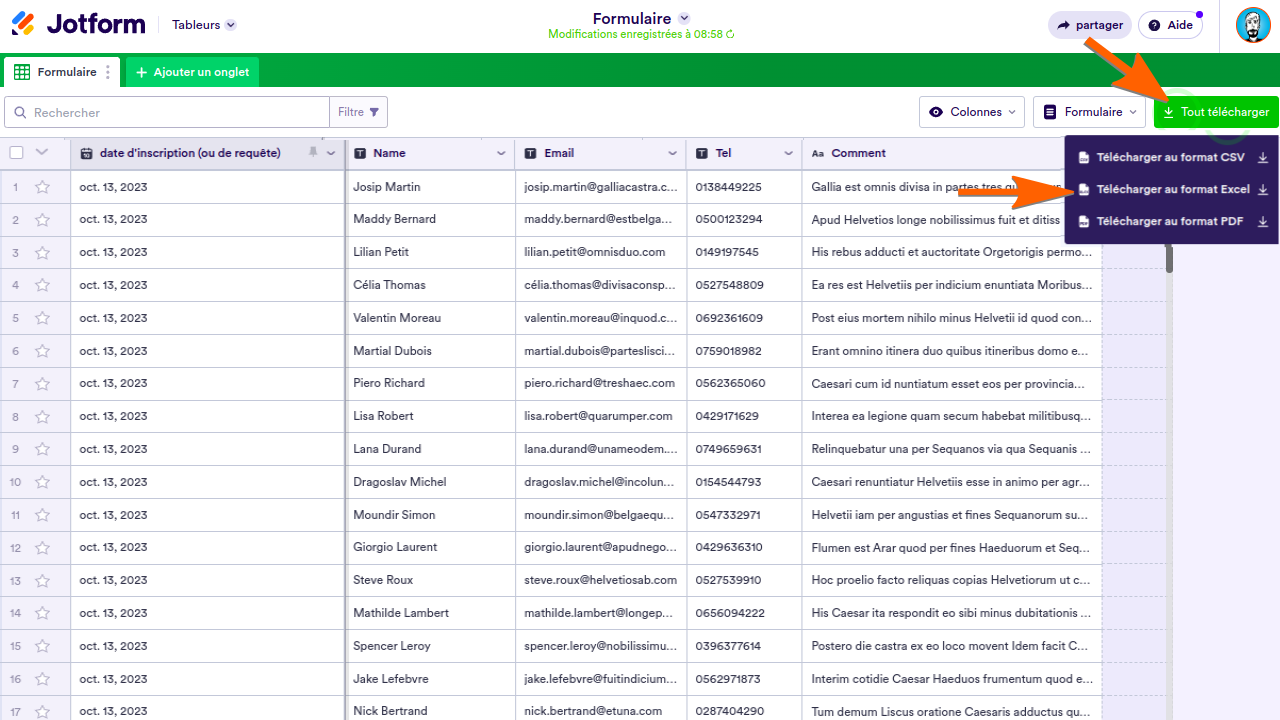1280x720 pixels.
Task: Open the Tableurs dropdown
Action: click(x=204, y=25)
